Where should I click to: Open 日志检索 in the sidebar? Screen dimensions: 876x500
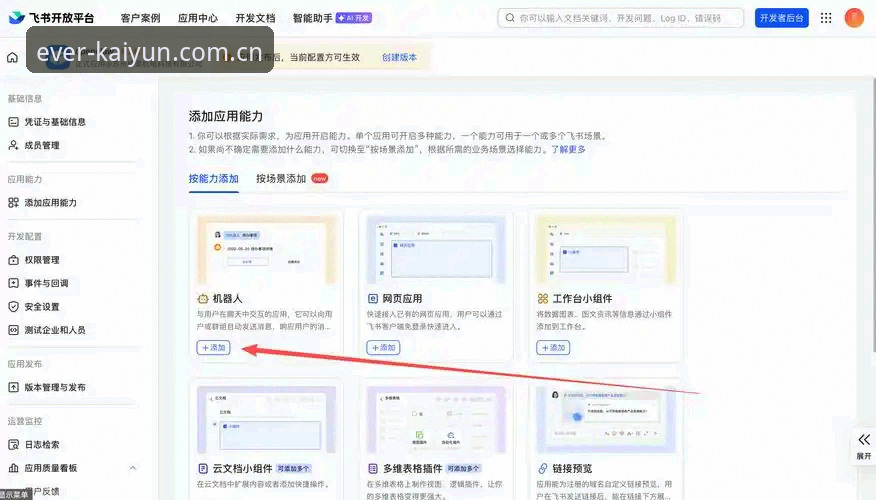(42, 445)
